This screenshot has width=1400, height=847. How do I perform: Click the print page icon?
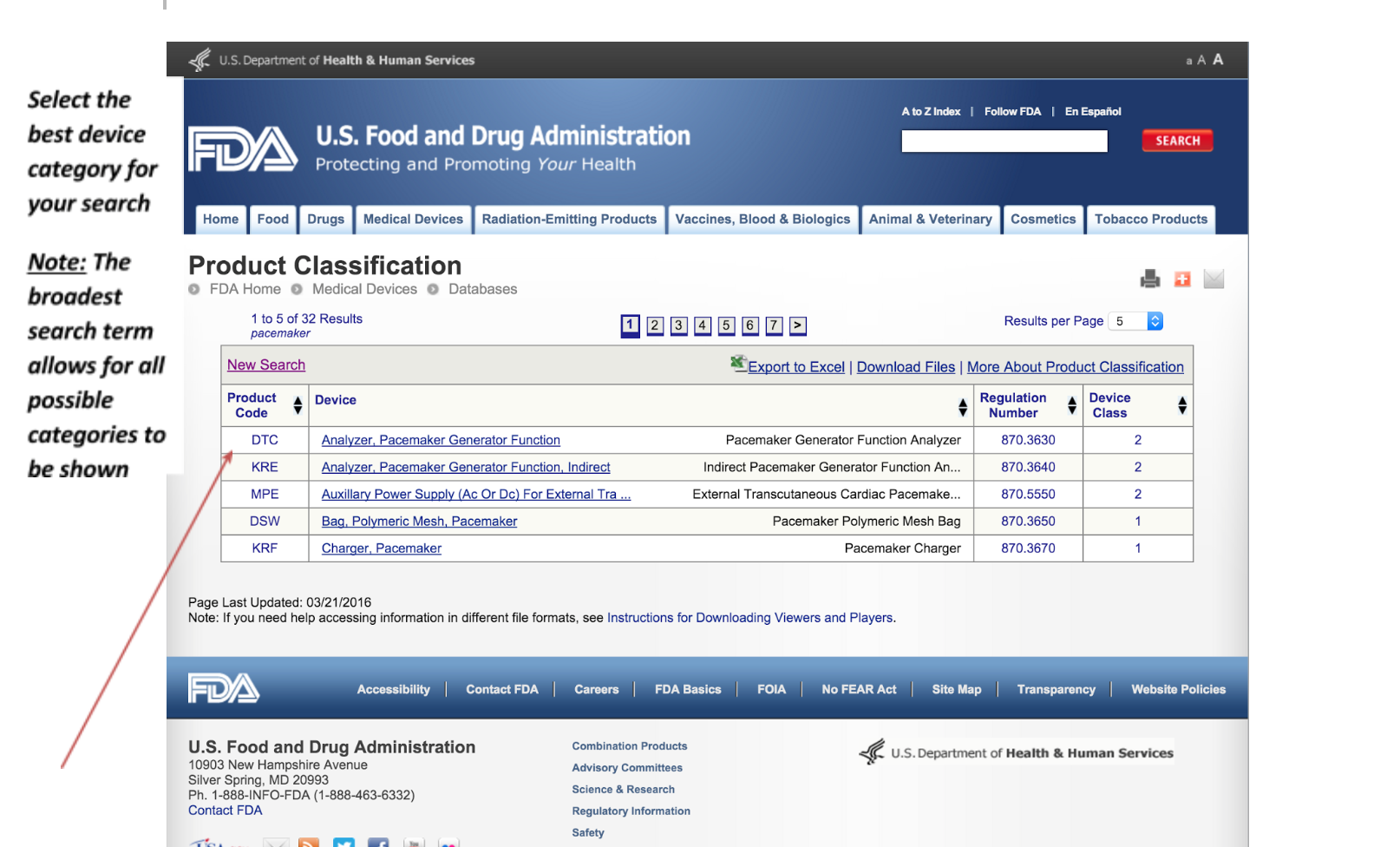[1150, 279]
